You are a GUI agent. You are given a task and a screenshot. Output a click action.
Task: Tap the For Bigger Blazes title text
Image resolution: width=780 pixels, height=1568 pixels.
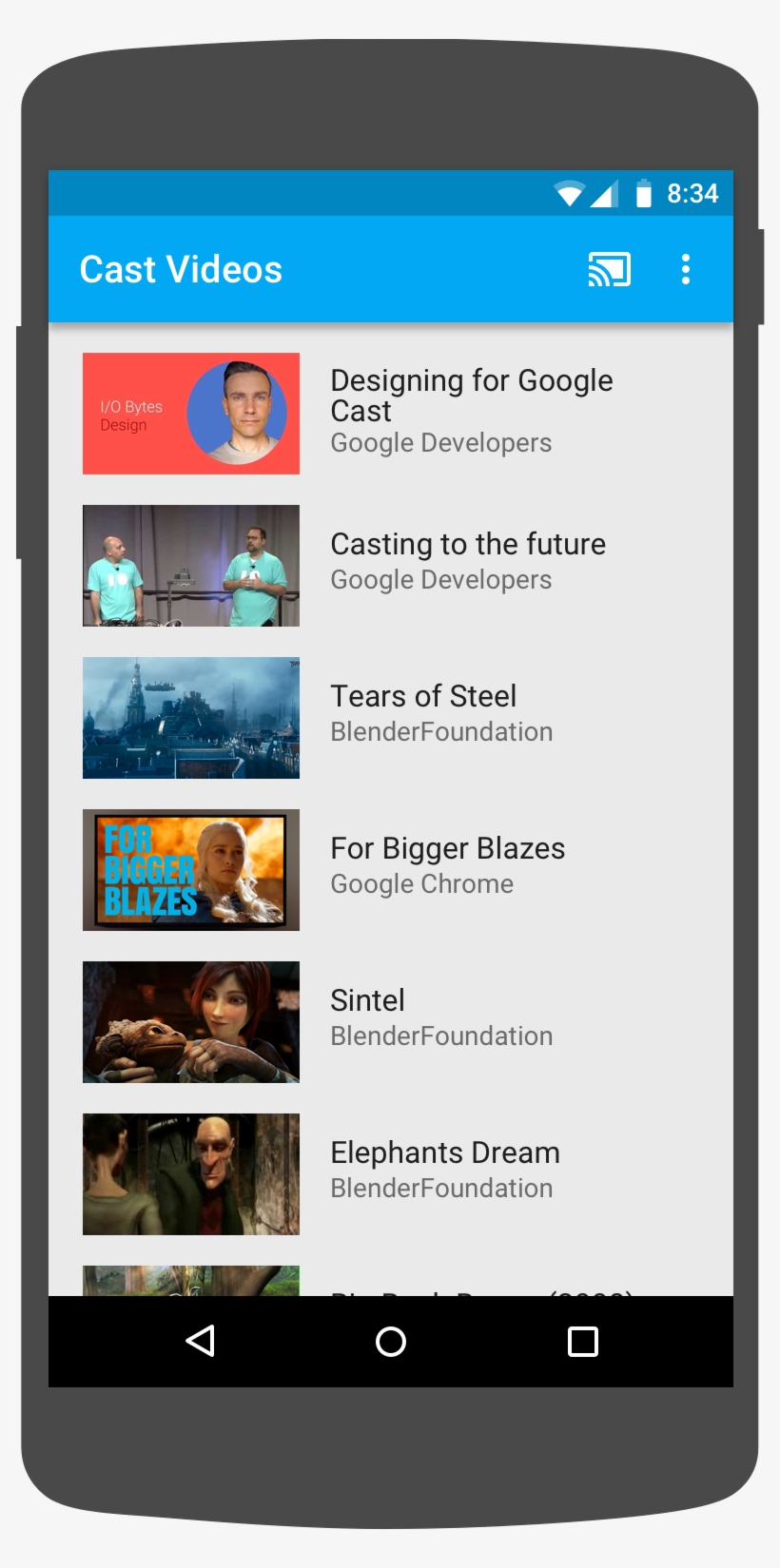(447, 848)
